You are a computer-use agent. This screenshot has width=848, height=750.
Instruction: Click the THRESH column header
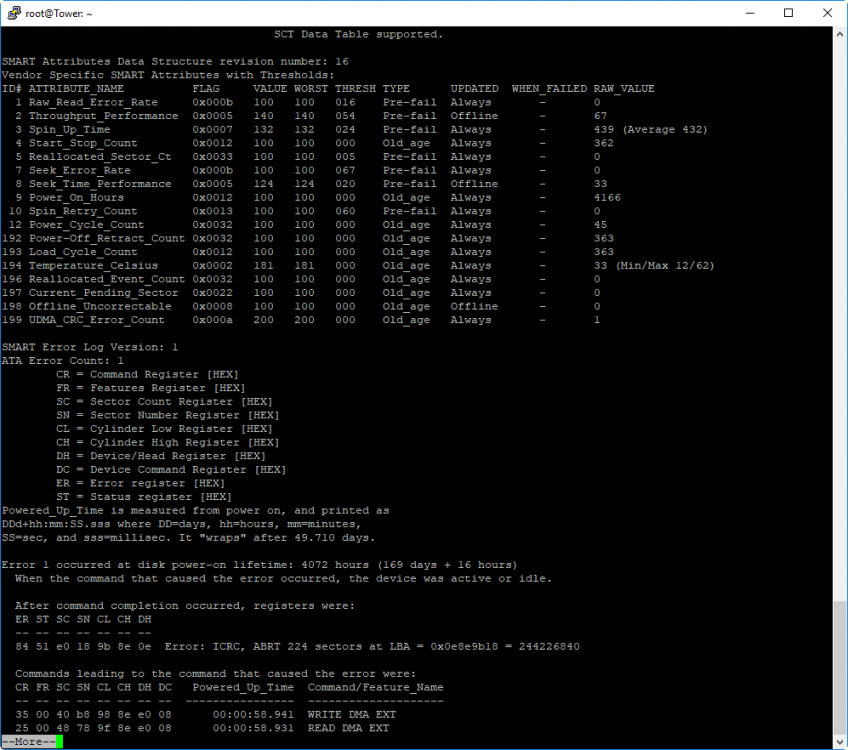(x=355, y=89)
